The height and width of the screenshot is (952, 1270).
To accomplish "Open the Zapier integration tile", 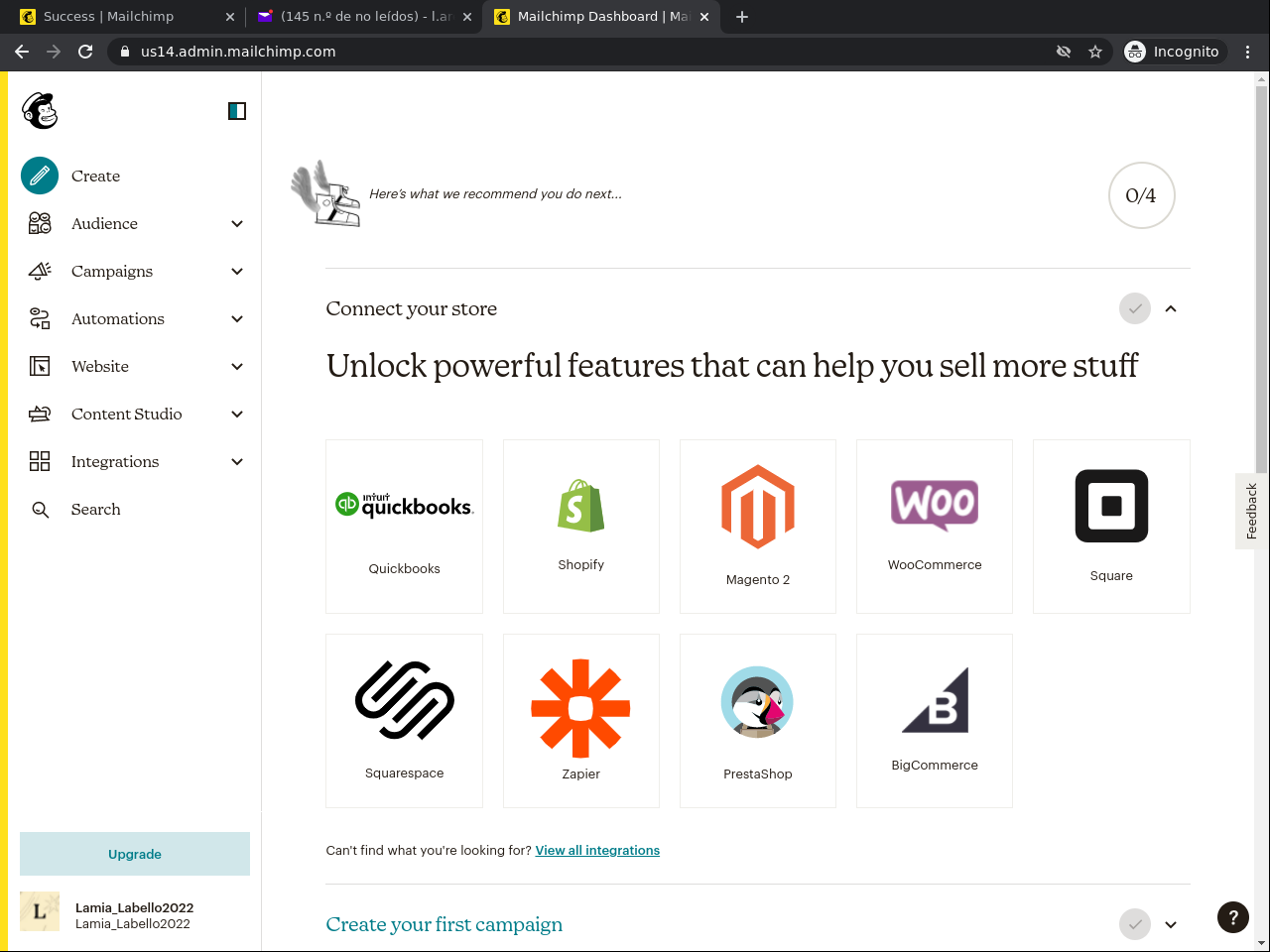I will (580, 720).
